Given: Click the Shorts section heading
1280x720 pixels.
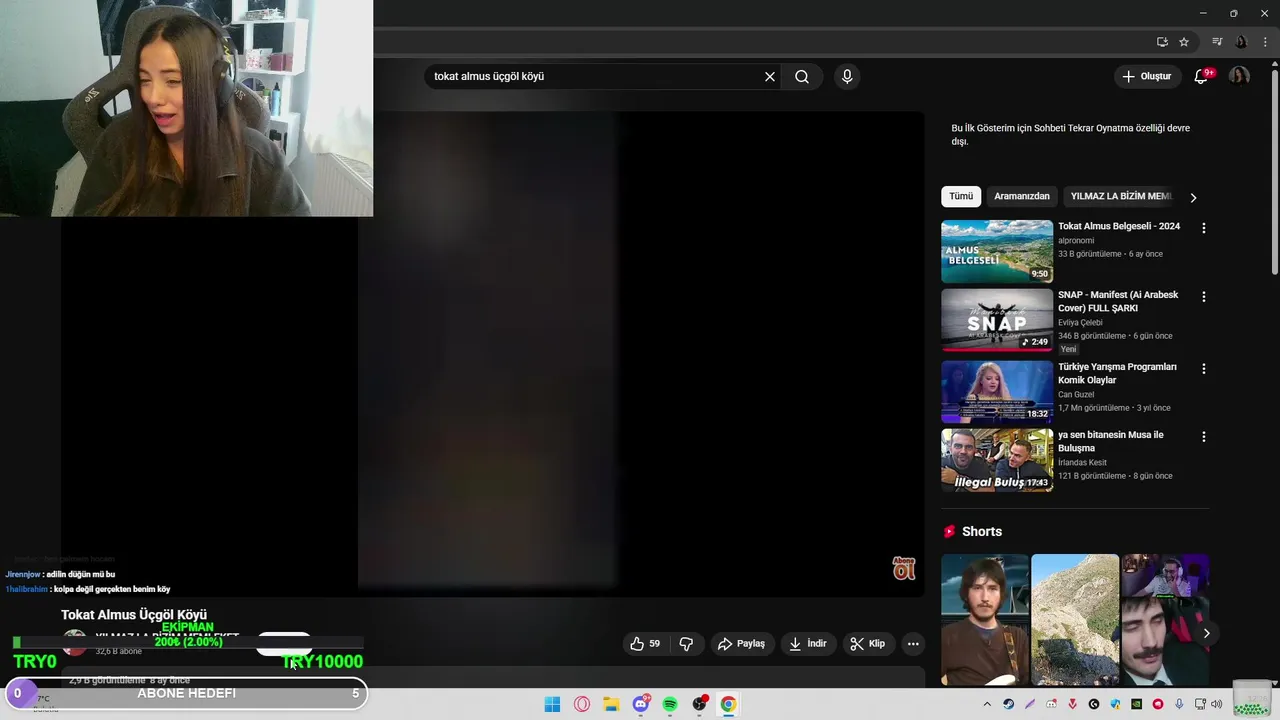Looking at the screenshot, I should point(982,532).
